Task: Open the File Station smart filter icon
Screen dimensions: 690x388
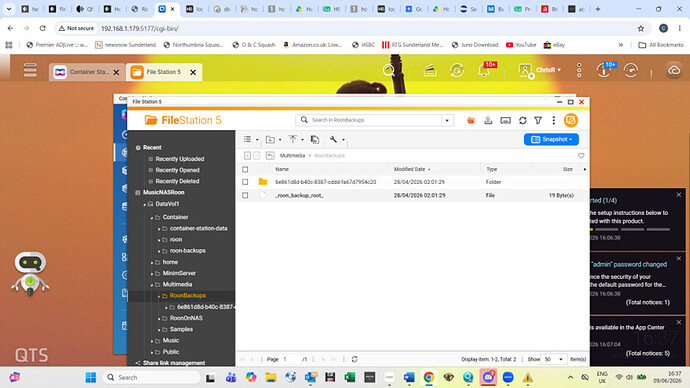Action: pos(538,120)
